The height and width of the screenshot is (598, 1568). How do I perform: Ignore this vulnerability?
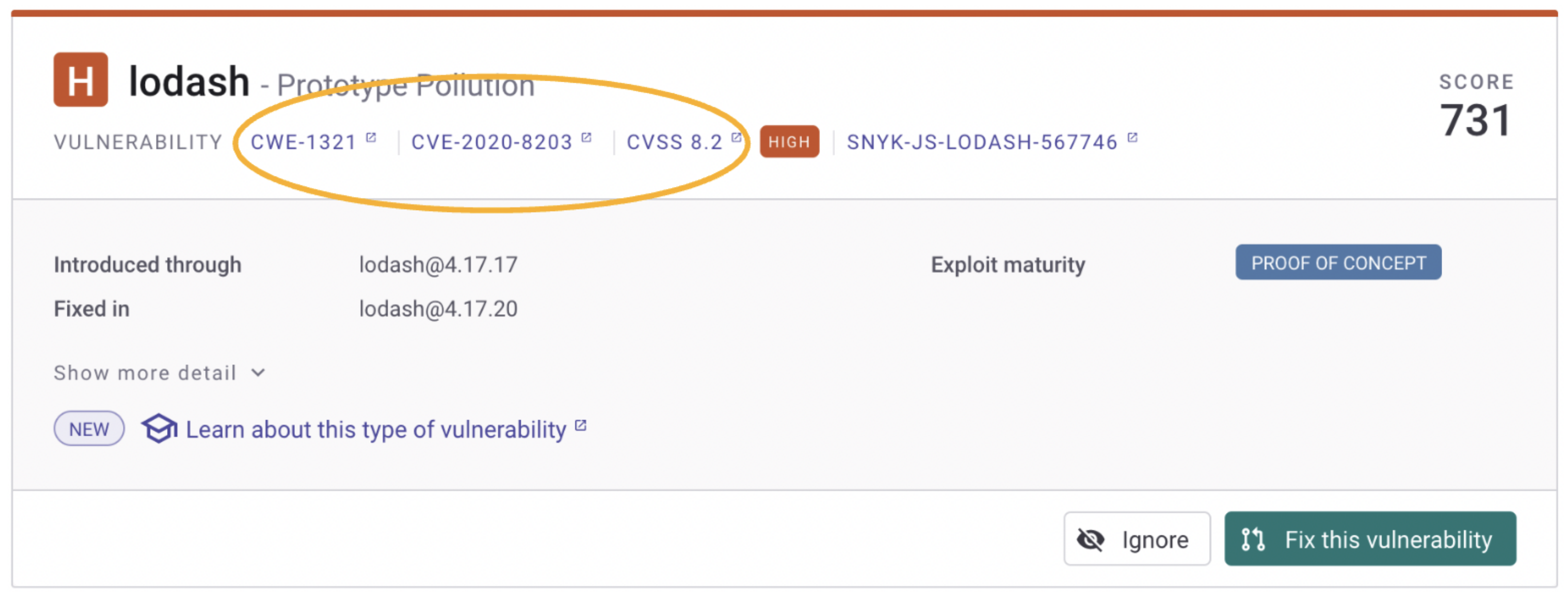[1137, 539]
